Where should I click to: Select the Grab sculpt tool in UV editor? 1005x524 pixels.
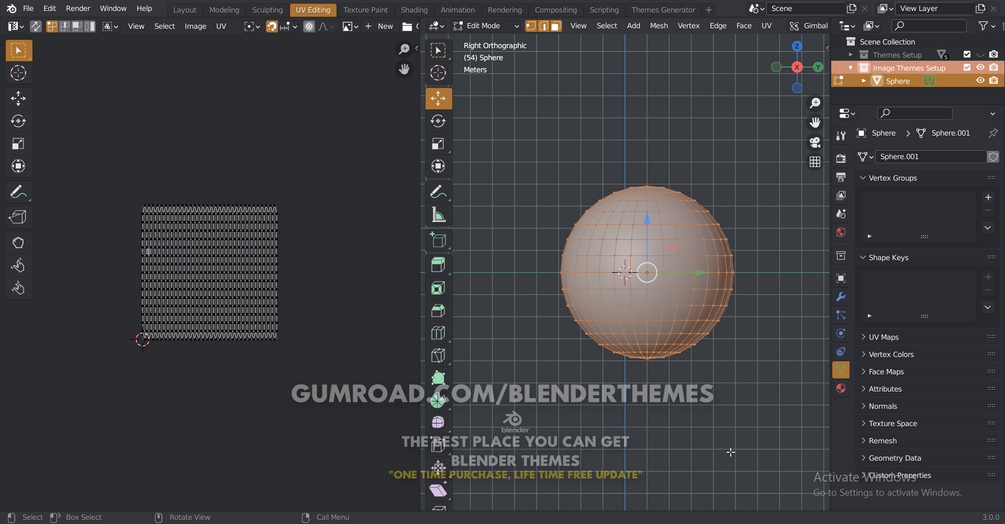[18, 243]
